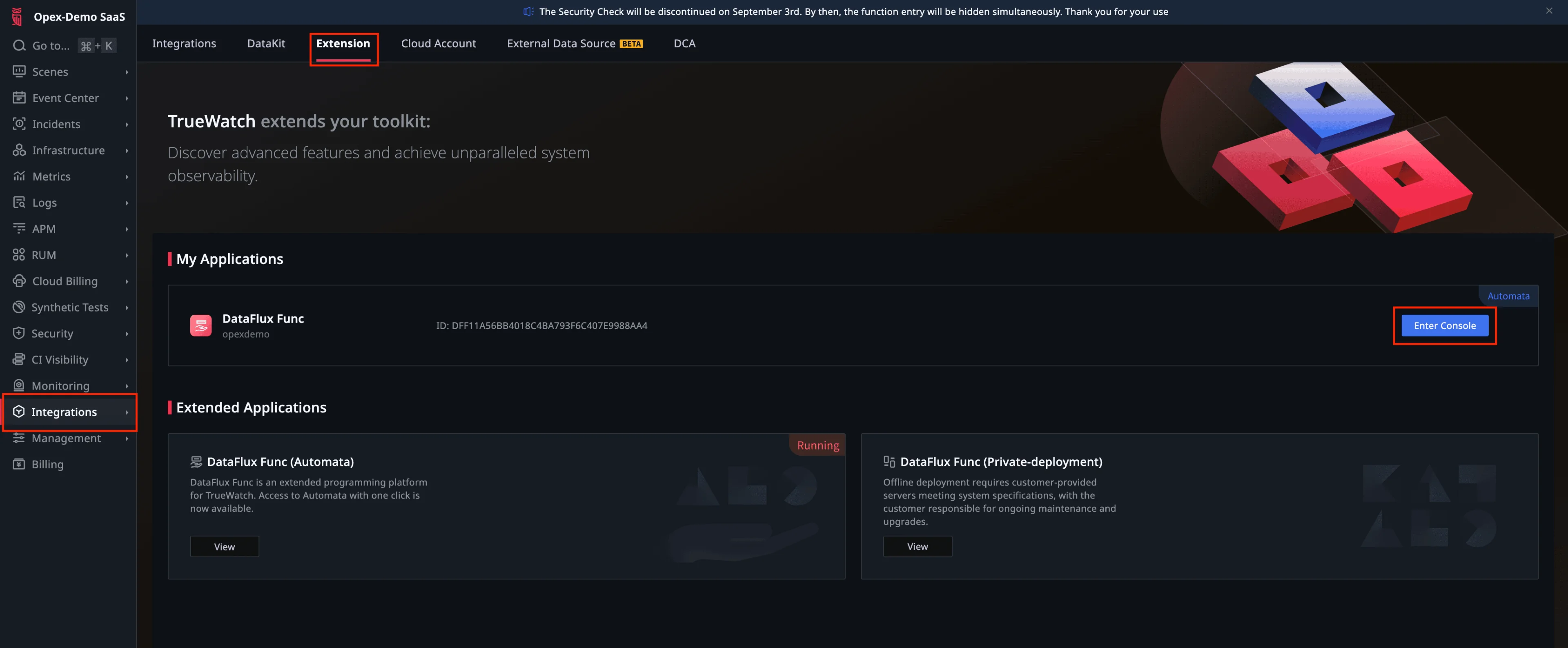The height and width of the screenshot is (648, 1568).
Task: Click the Billing sidebar icon
Action: pyautogui.click(x=19, y=464)
